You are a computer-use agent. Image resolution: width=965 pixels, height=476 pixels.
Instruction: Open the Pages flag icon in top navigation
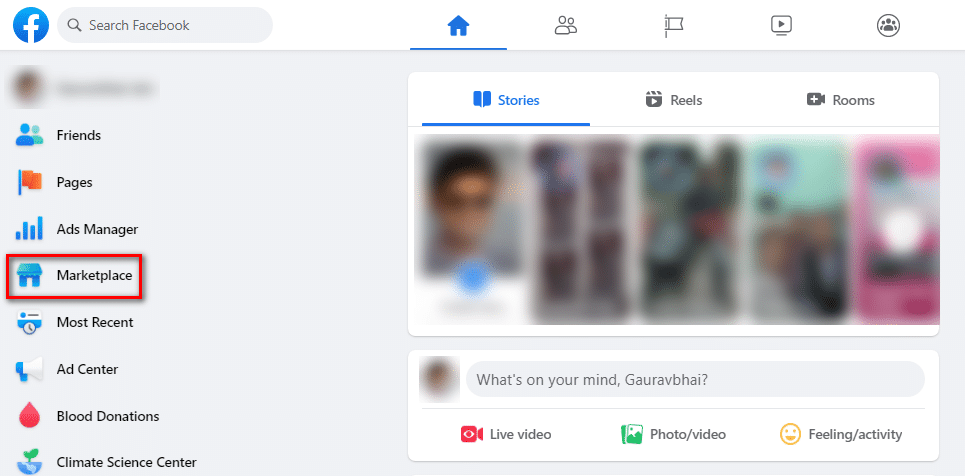675,25
